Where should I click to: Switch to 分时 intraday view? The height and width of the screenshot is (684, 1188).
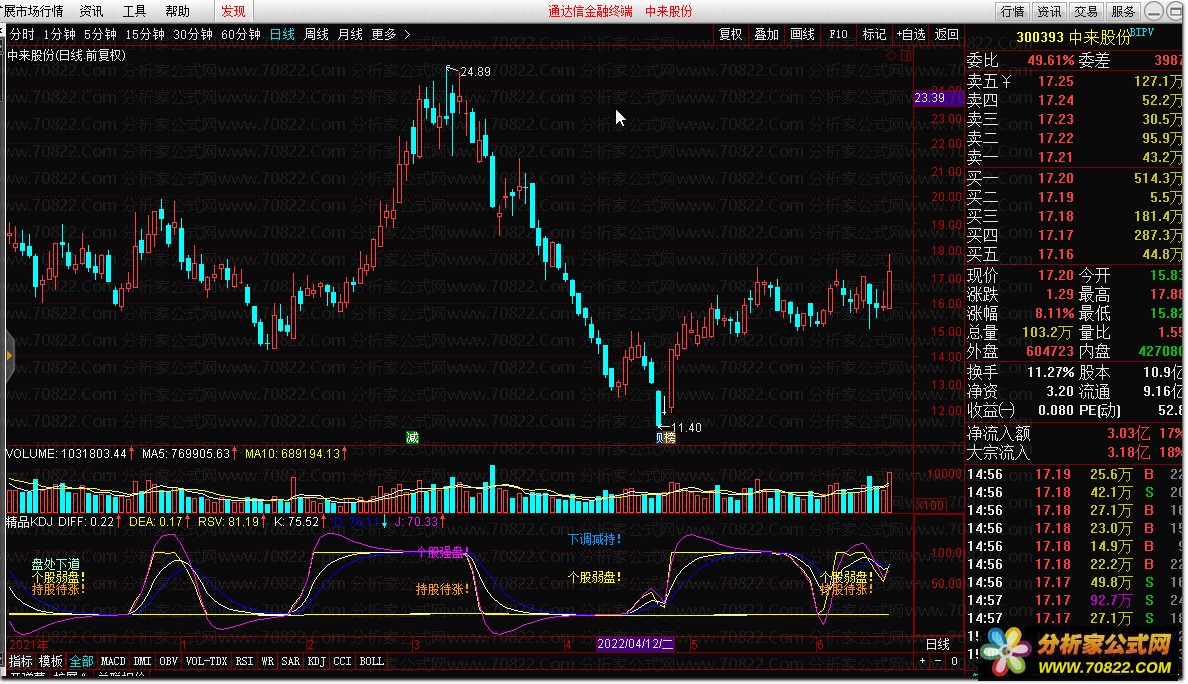(22, 34)
